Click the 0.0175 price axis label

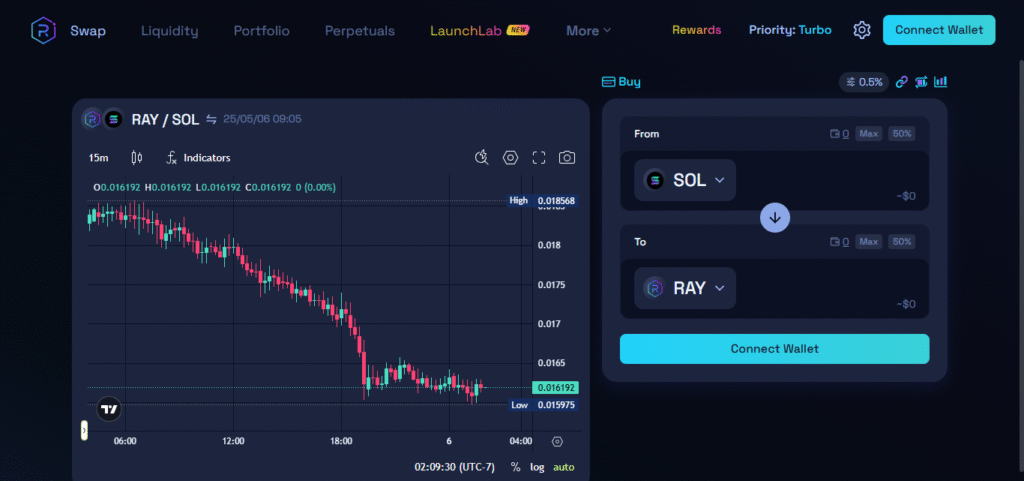tap(551, 285)
